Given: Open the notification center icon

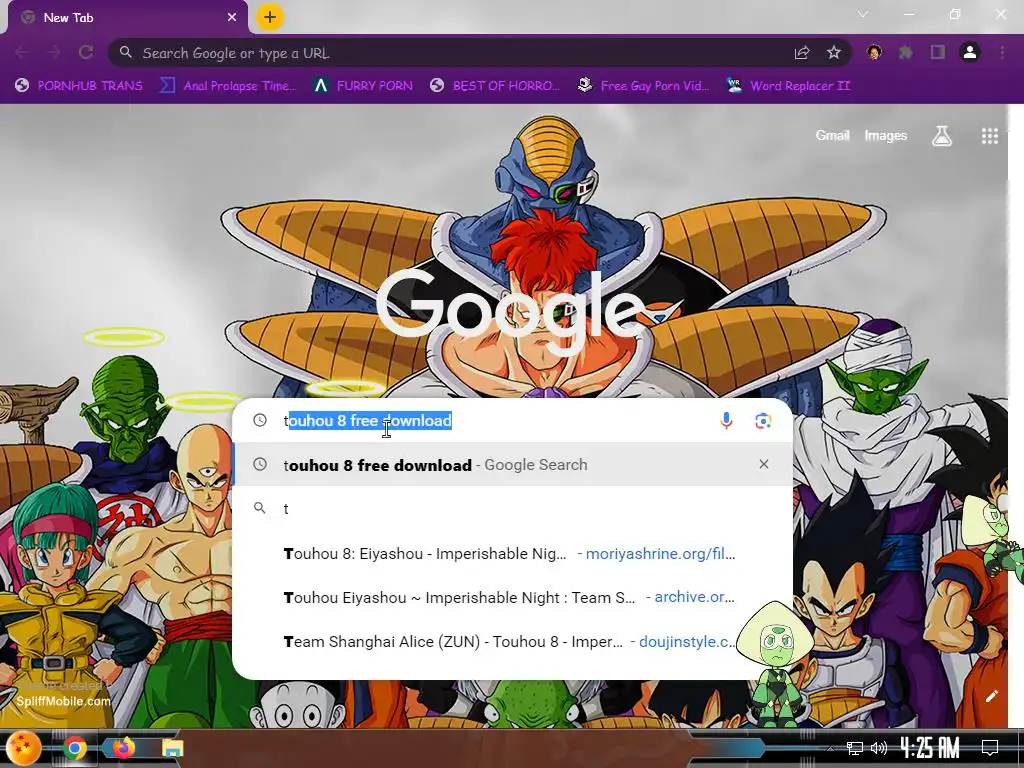Looking at the screenshot, I should 990,748.
